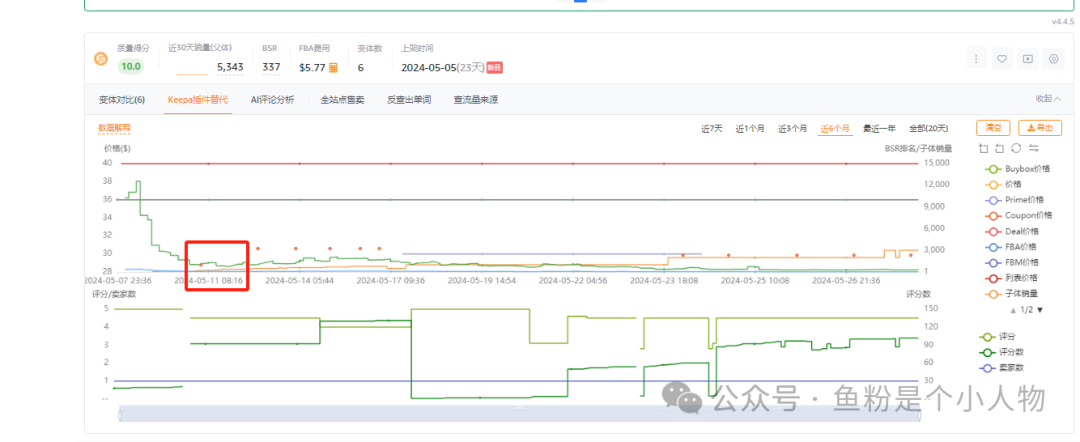The height and width of the screenshot is (442, 1080).
Task: Select the 近1个月 time range
Action: 749,128
